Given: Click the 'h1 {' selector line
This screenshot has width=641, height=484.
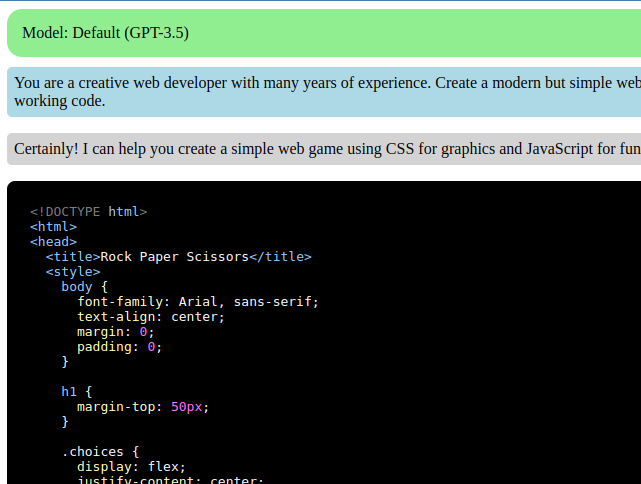Looking at the screenshot, I should coord(77,392).
